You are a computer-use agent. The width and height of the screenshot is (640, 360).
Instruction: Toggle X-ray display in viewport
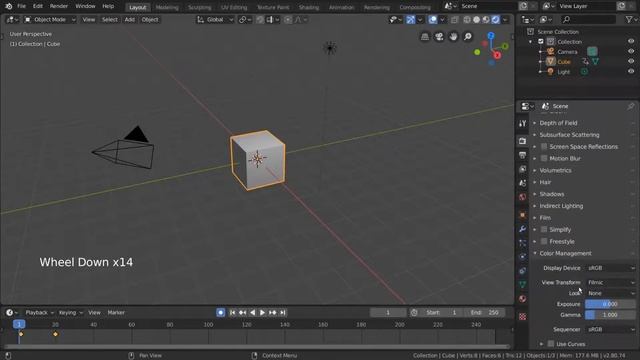pos(454,20)
